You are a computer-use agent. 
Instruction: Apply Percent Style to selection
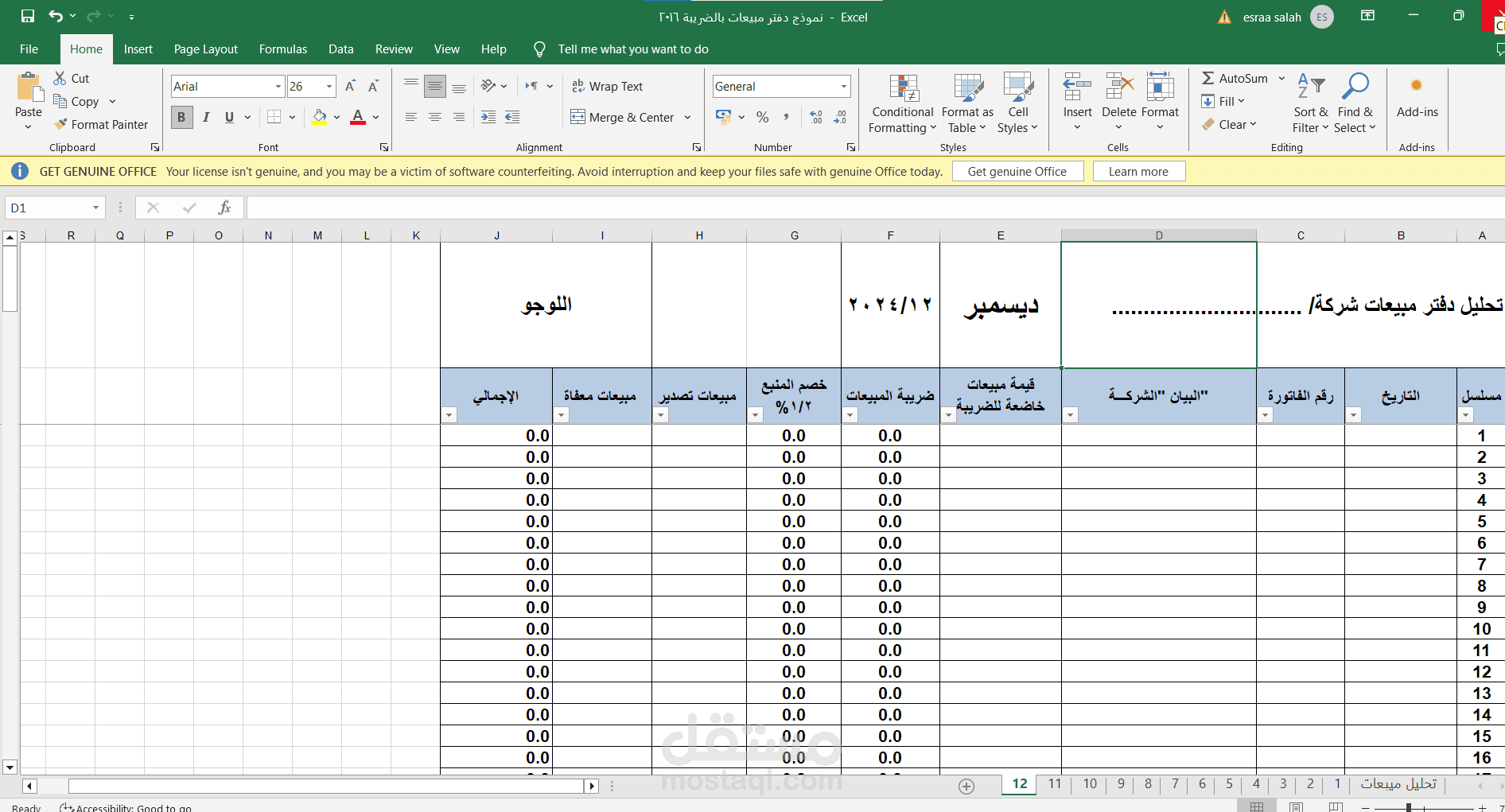point(762,117)
